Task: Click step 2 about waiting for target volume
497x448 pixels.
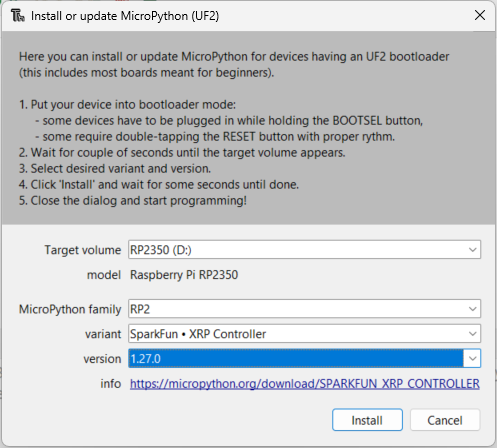Action: (x=182, y=153)
